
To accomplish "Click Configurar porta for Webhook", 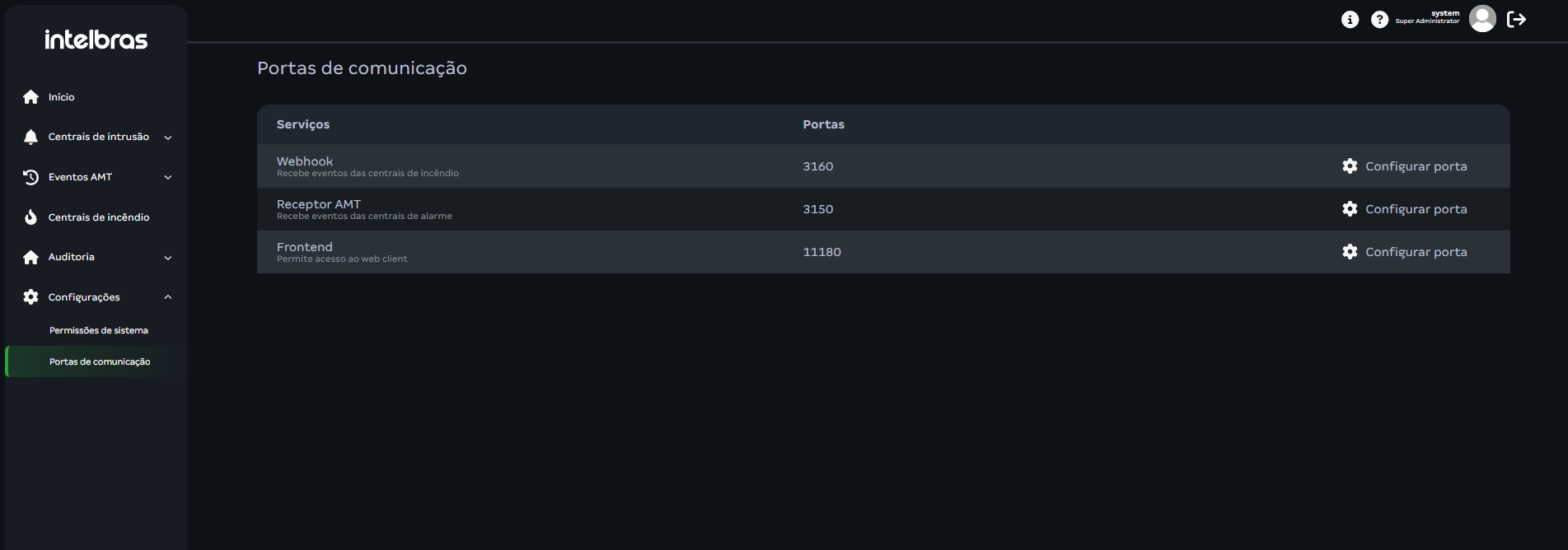I will [1416, 166].
